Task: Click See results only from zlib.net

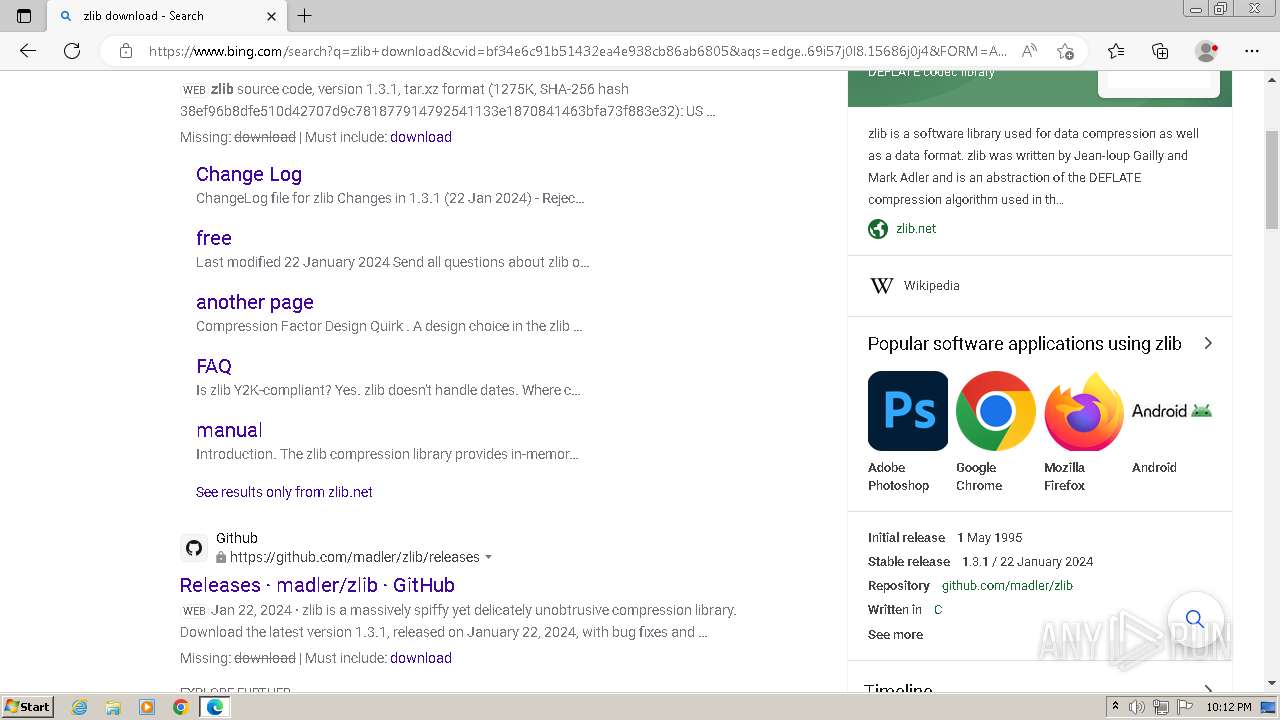Action: coord(284,492)
